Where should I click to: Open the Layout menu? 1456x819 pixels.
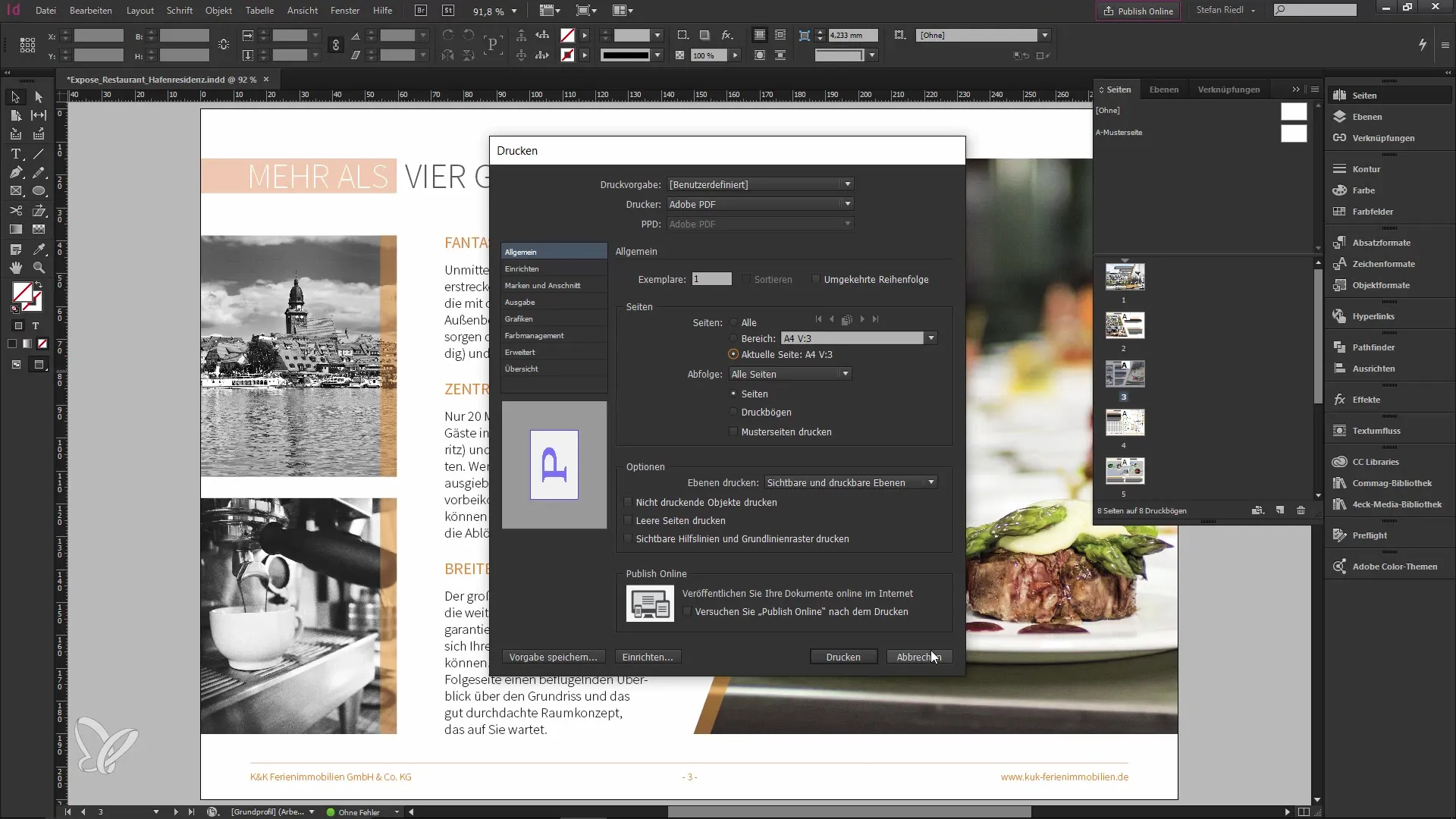click(140, 11)
